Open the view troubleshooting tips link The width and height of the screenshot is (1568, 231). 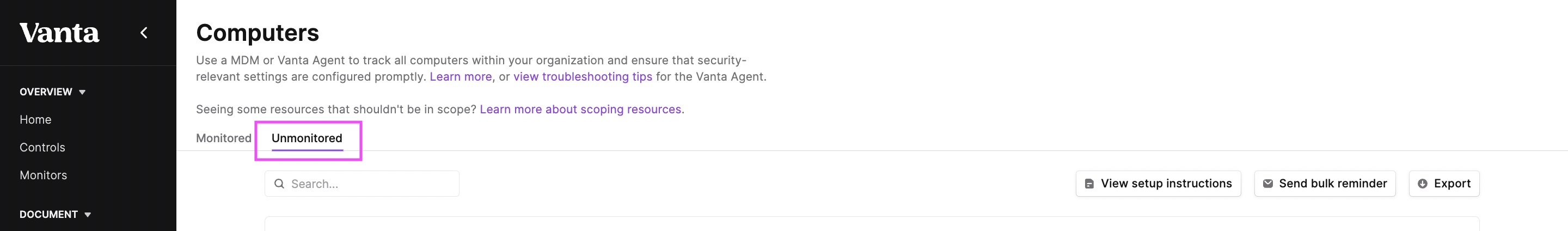coord(583,77)
